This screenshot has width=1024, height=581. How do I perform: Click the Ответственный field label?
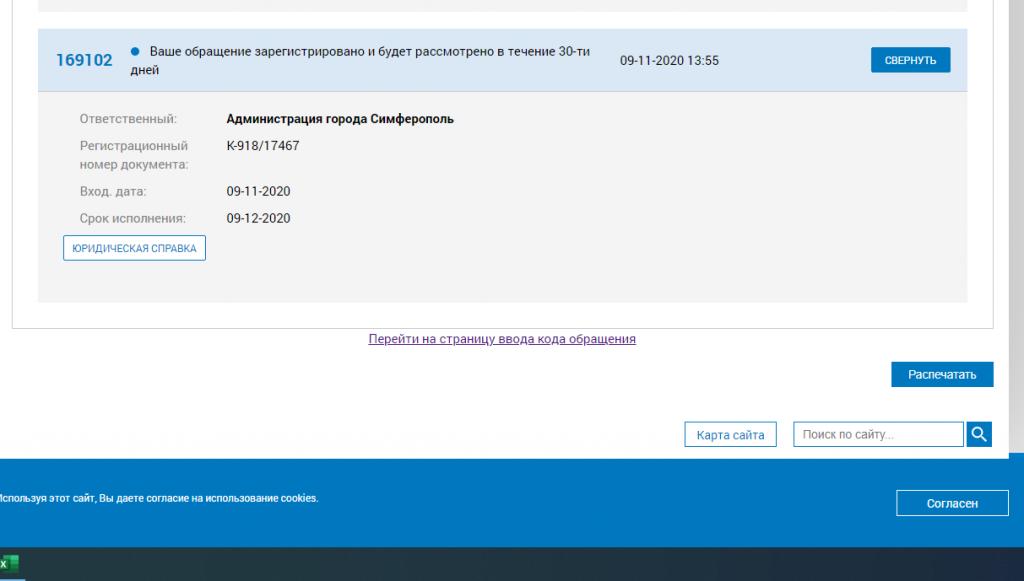[x=128, y=119]
